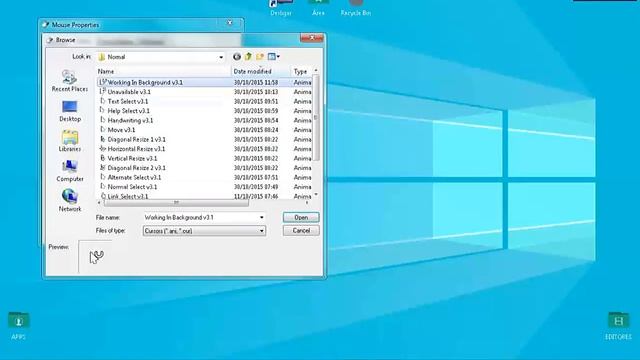
Task: Select Link Select v3.1 file
Action: coord(128,196)
